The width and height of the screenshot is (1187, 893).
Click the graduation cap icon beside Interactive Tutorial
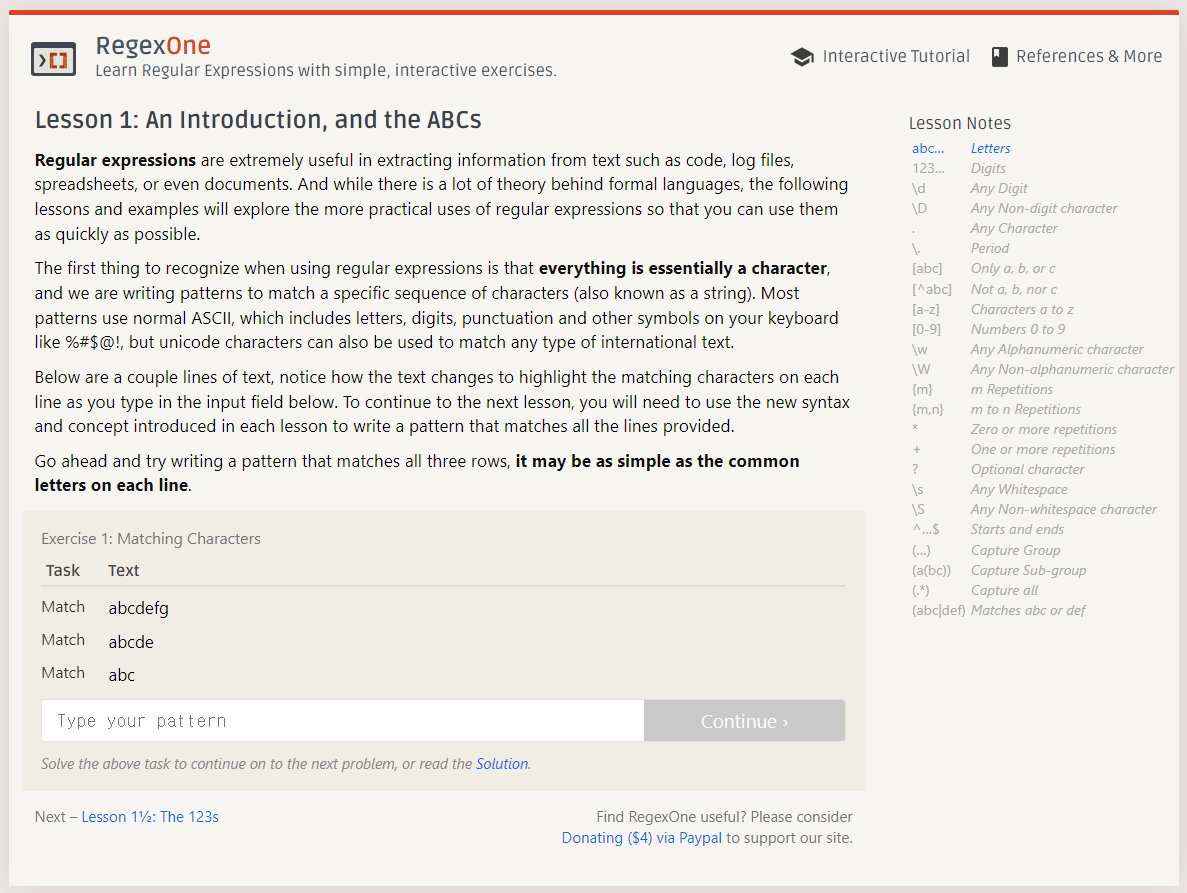pos(802,57)
